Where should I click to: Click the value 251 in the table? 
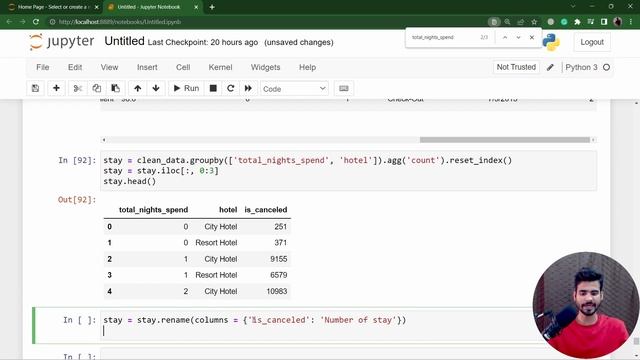click(x=280, y=227)
